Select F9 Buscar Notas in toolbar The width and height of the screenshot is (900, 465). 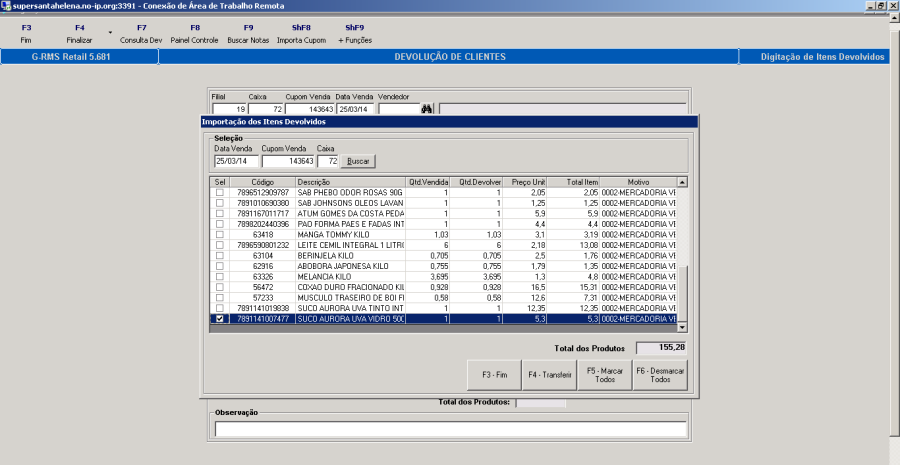[248, 33]
